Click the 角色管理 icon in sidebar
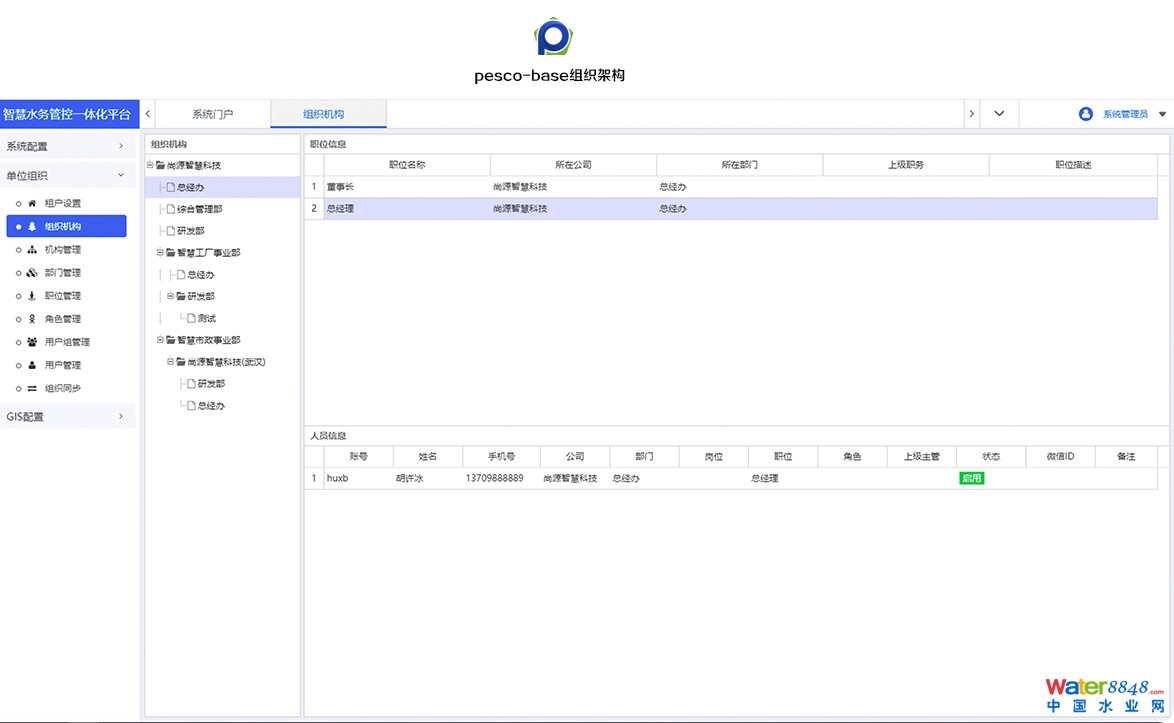Viewport: 1174px width, 723px height. coord(32,319)
